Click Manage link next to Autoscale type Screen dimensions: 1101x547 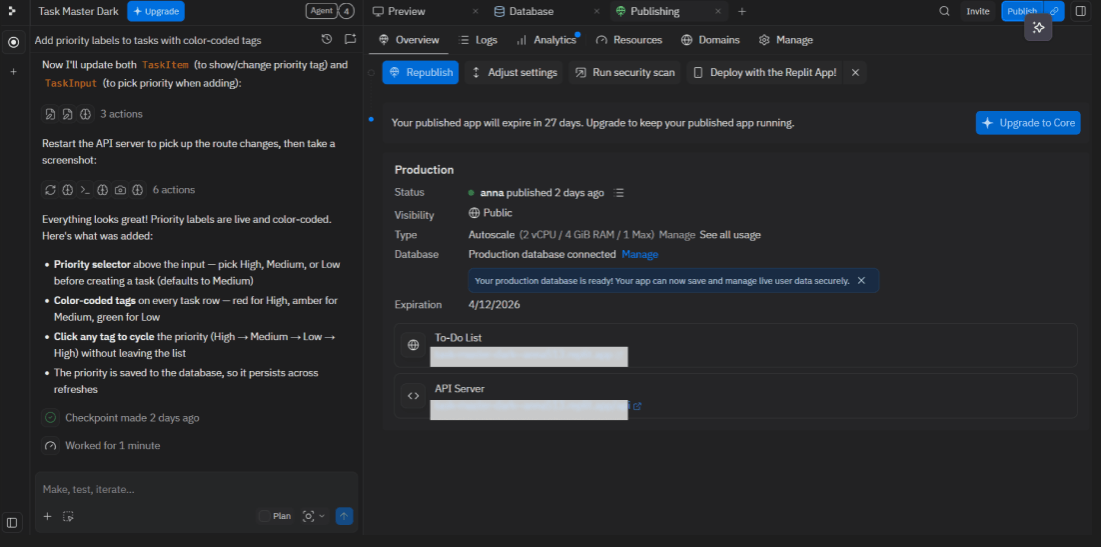point(677,235)
